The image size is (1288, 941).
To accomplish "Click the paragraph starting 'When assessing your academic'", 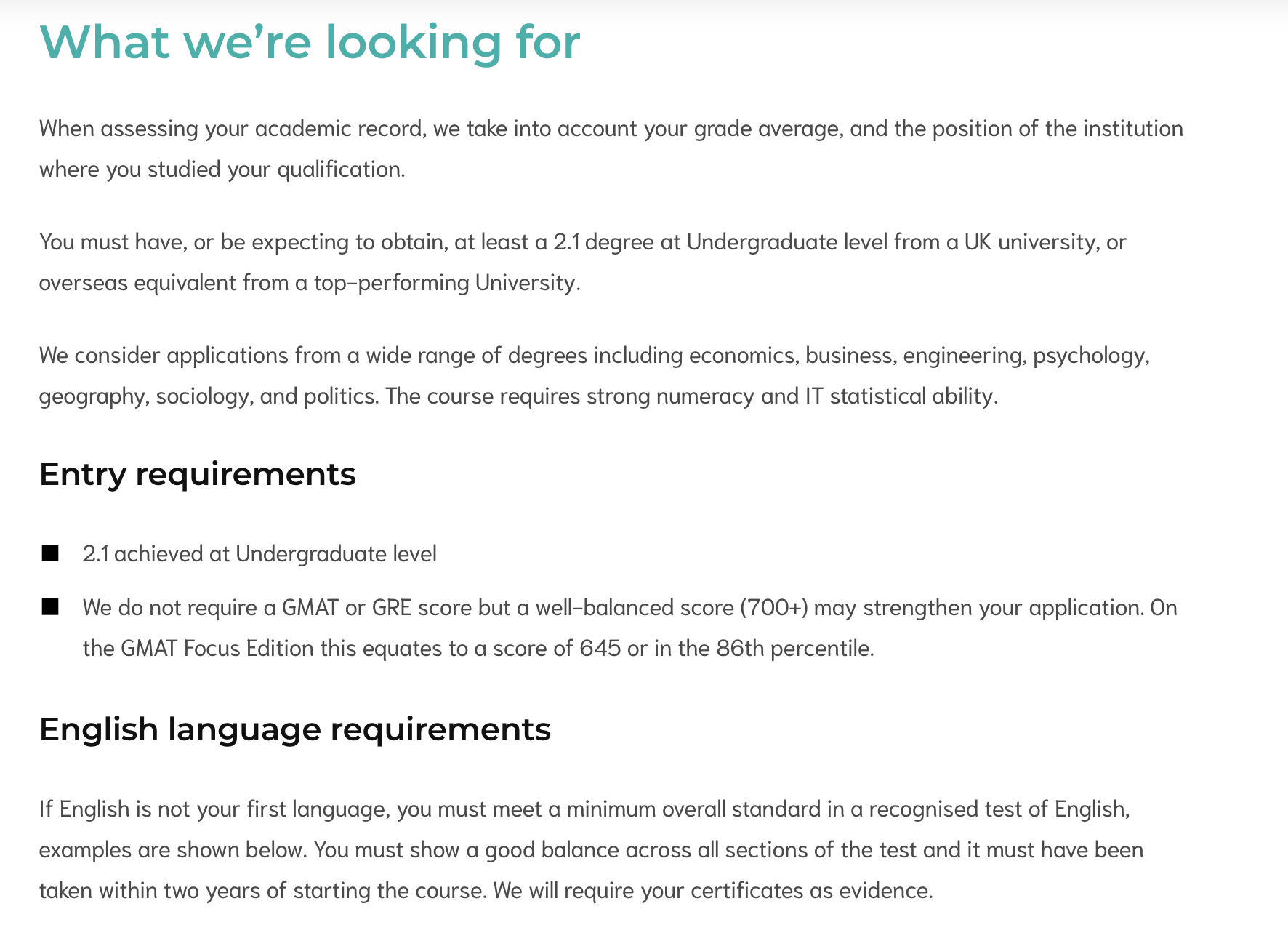I will (611, 149).
